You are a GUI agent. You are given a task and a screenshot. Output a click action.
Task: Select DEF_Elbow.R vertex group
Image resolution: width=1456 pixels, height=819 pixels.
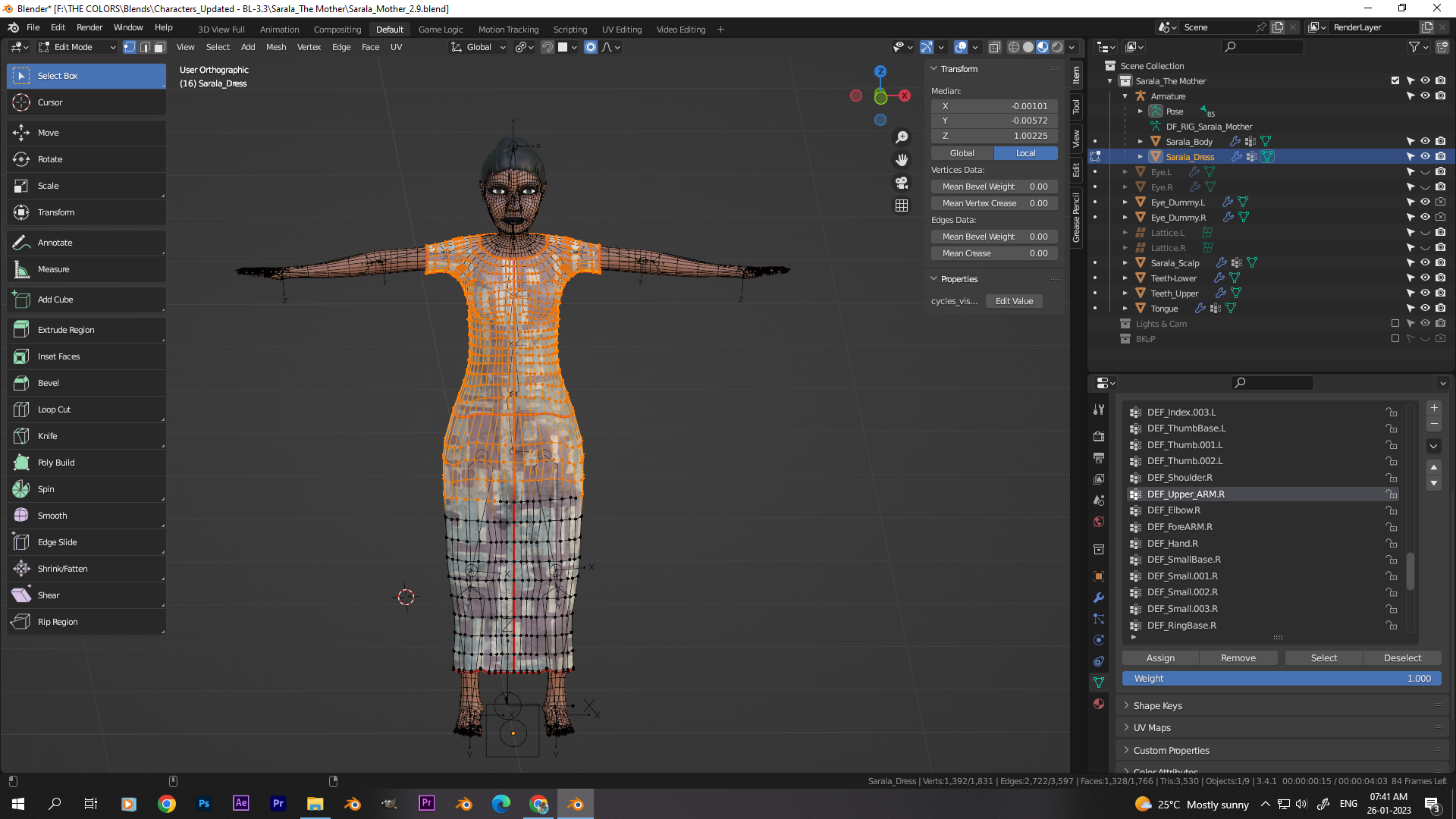[x=1263, y=510]
